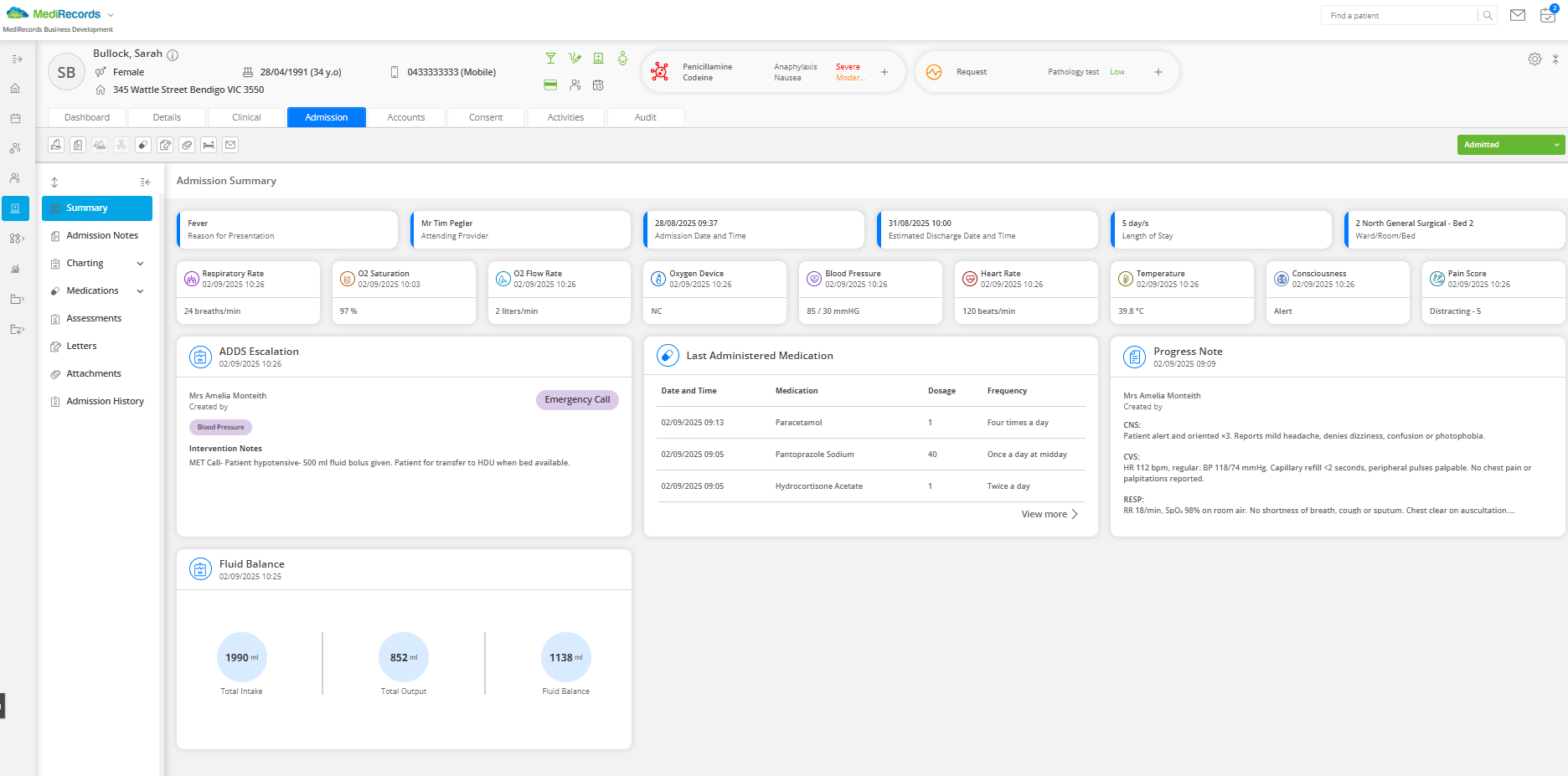
Task: Select Admission Notes in side menu
Action: (102, 235)
